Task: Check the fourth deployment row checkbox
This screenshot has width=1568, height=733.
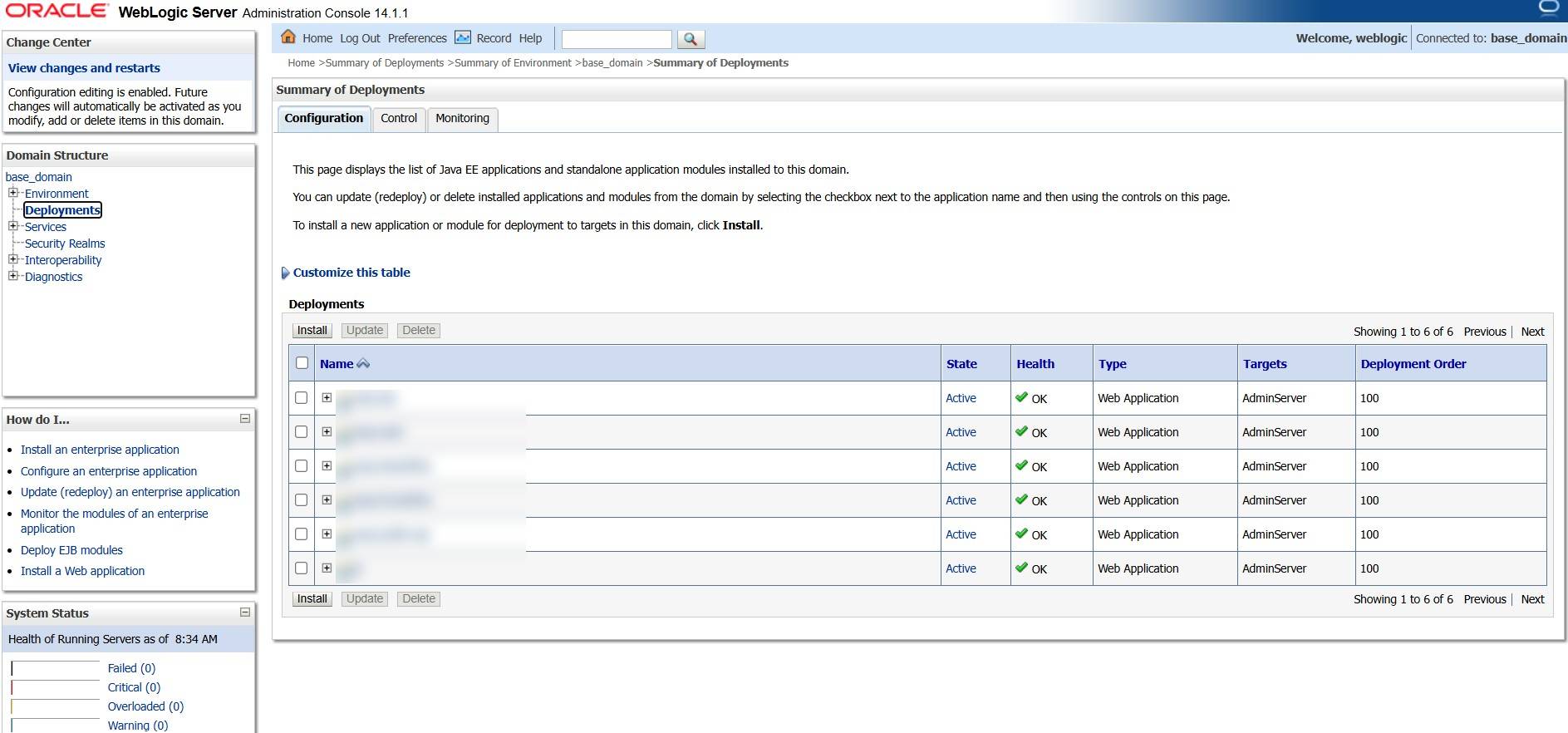Action: pyautogui.click(x=302, y=500)
